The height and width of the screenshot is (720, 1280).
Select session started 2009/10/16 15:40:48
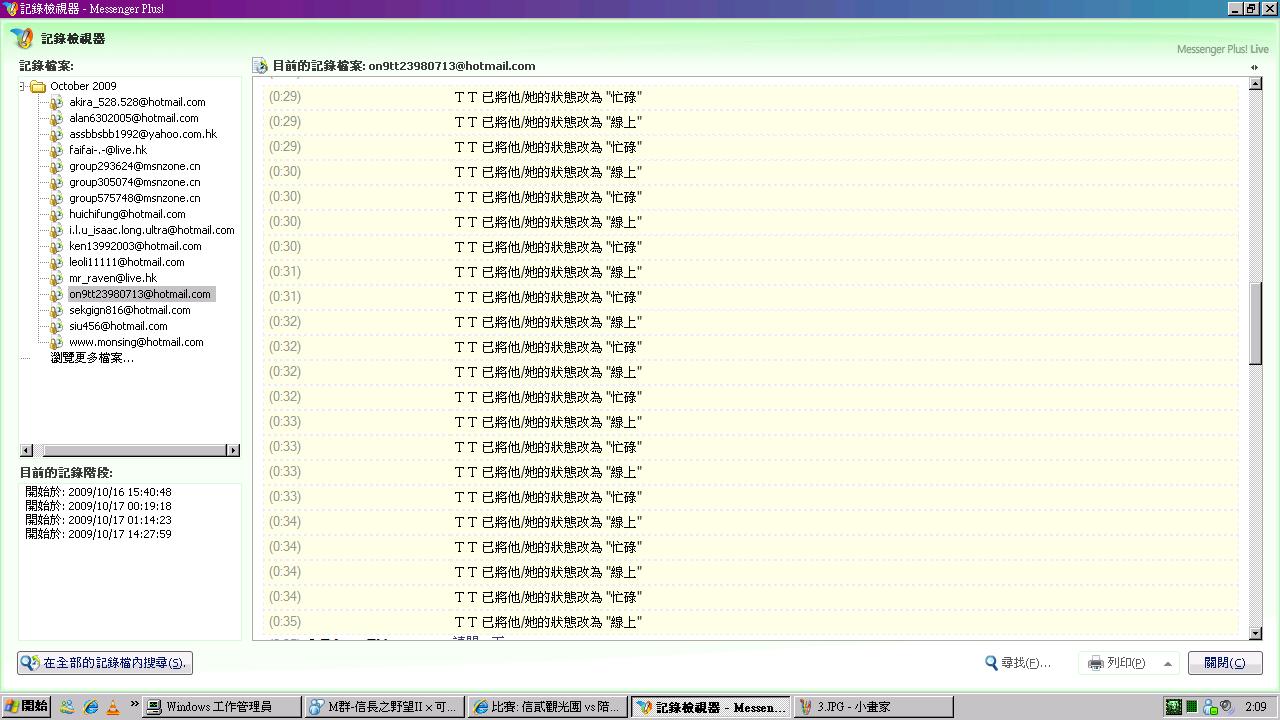[98, 492]
